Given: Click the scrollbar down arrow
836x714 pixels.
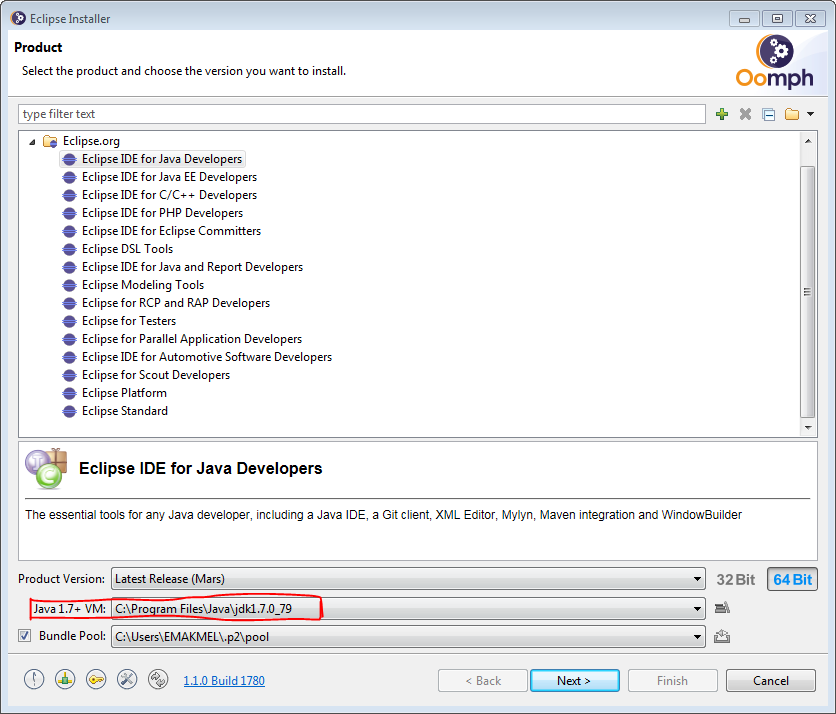Looking at the screenshot, I should 808,427.
